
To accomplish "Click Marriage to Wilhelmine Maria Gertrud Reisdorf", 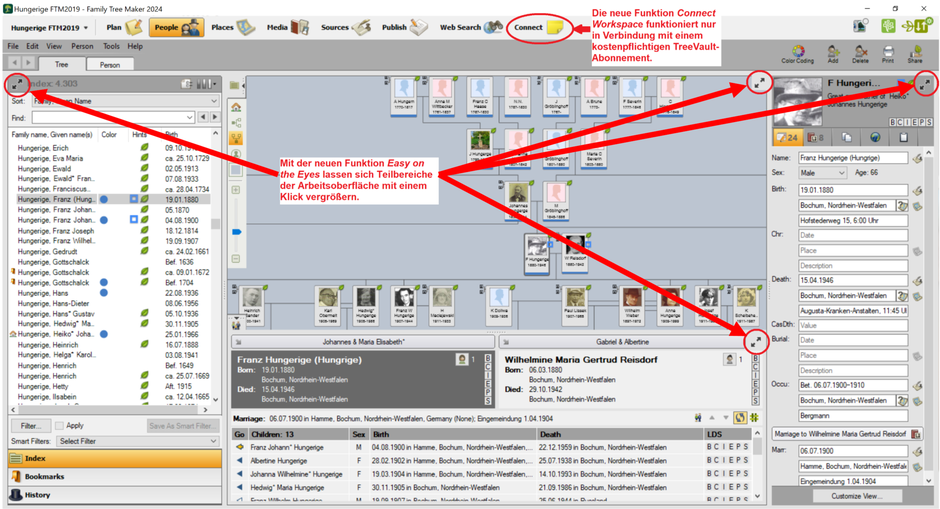I will click(x=840, y=434).
